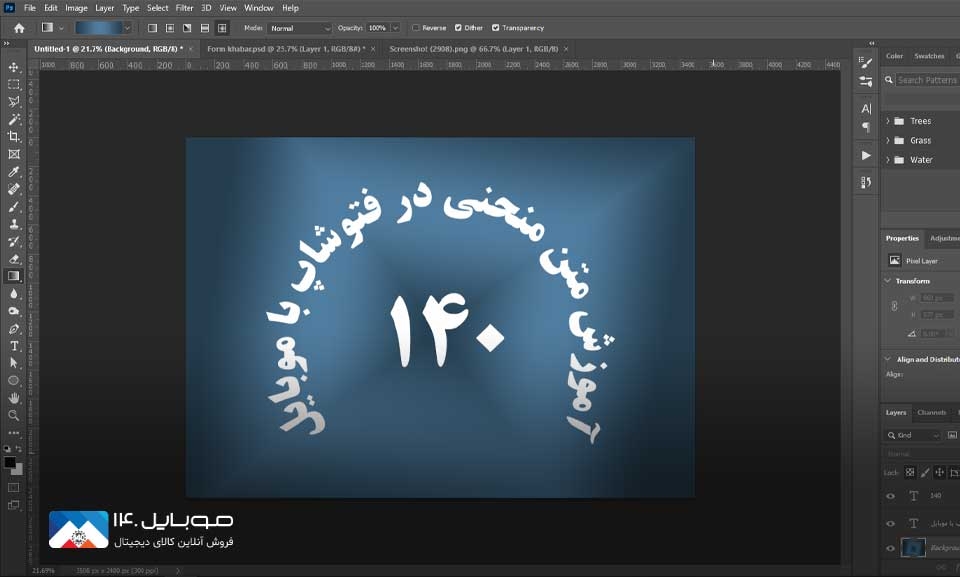Open the Character panel icon
960x577 pixels.
[x=866, y=109]
